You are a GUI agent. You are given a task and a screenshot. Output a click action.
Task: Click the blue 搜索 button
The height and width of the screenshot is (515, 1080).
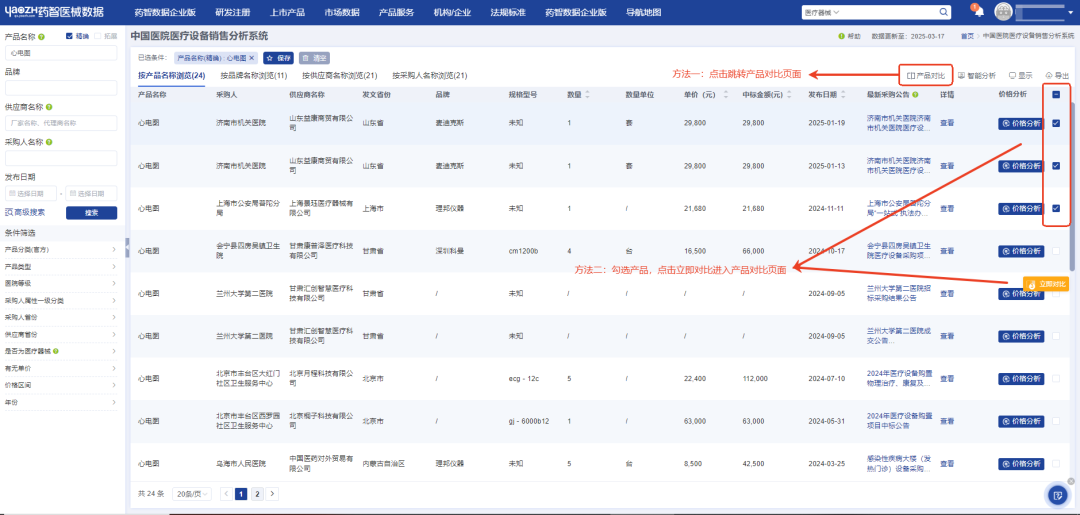(x=92, y=213)
